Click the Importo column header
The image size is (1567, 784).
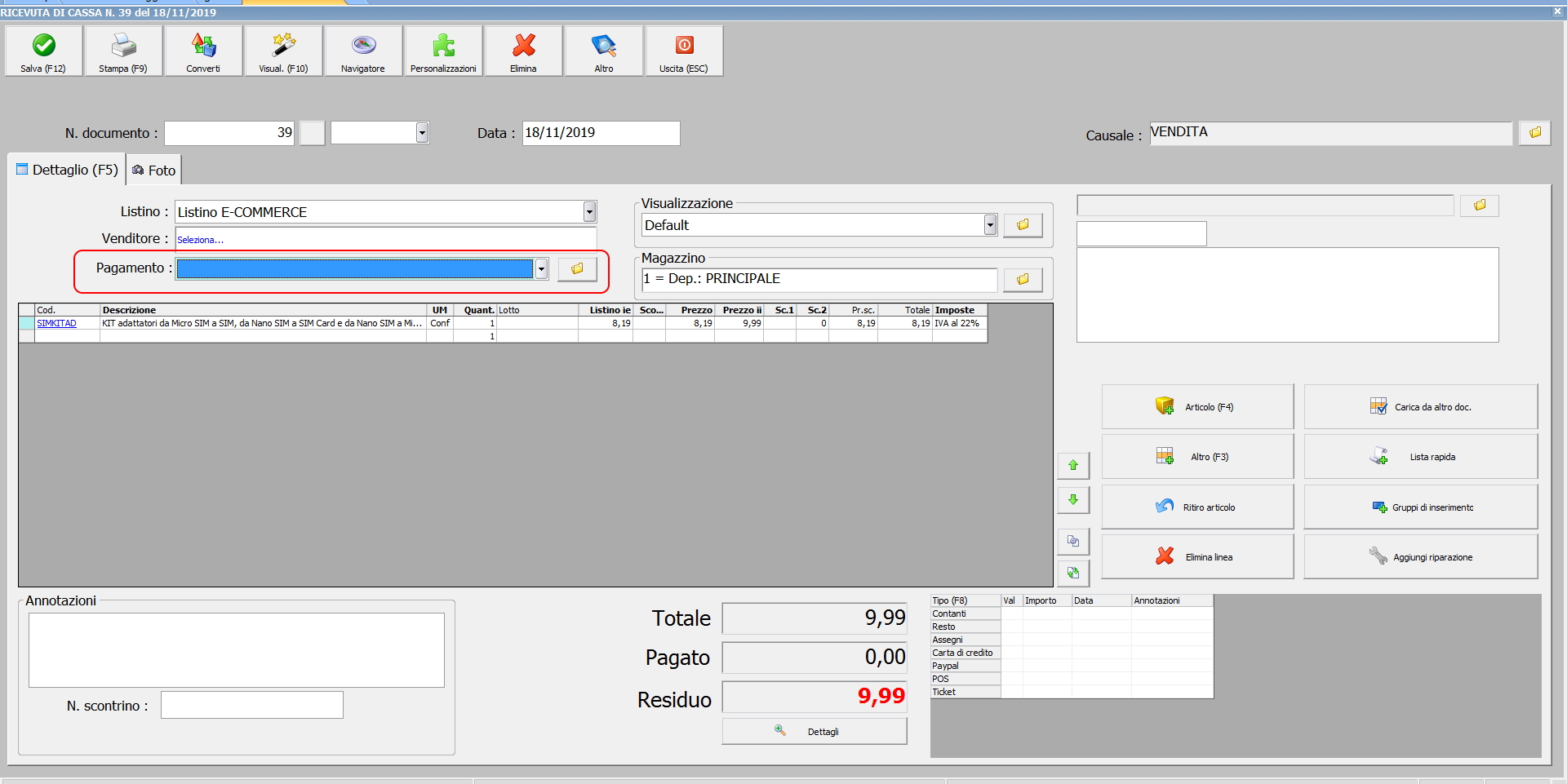point(1047,600)
